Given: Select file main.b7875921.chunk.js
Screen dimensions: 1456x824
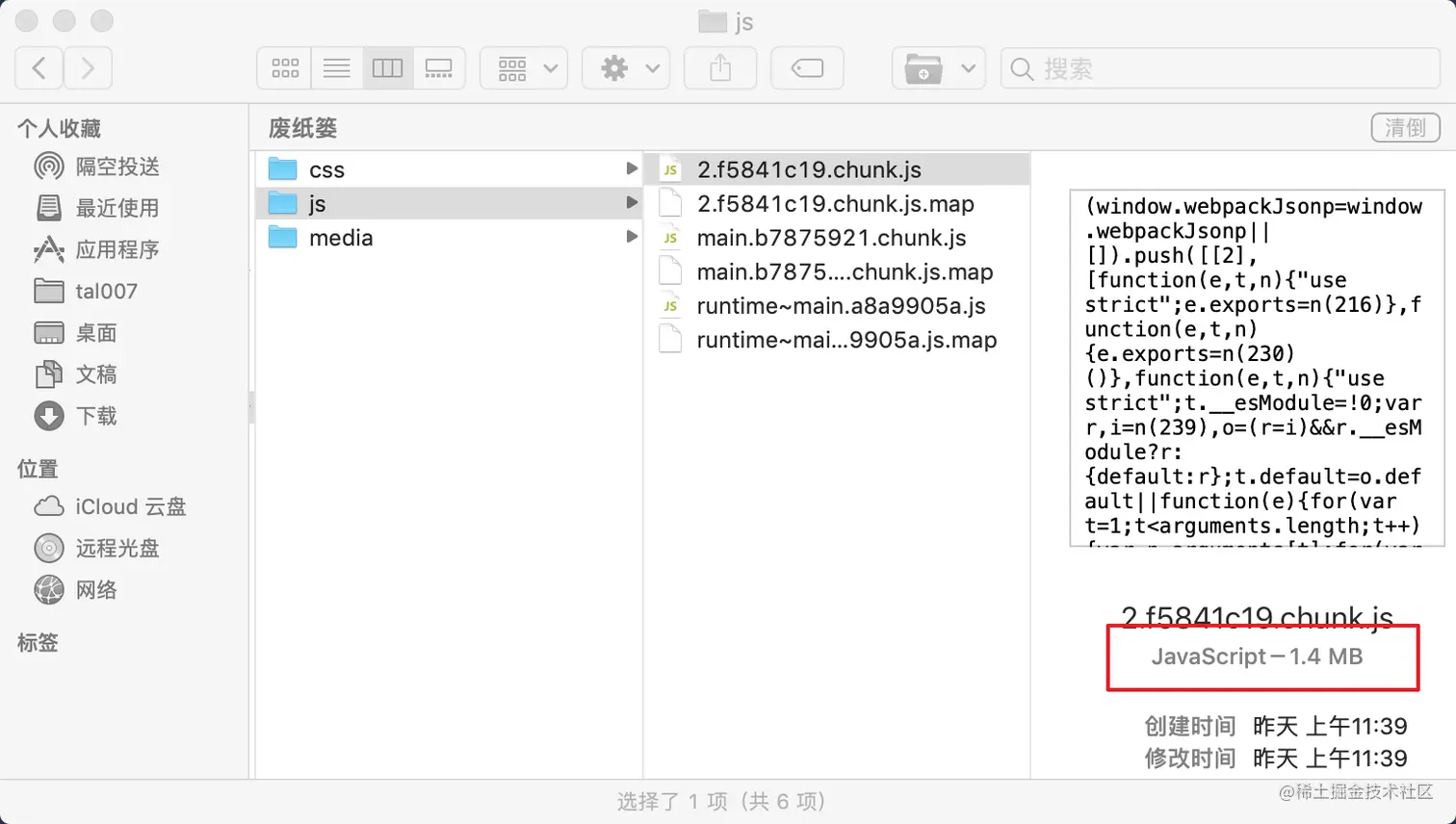Looking at the screenshot, I should [837, 237].
